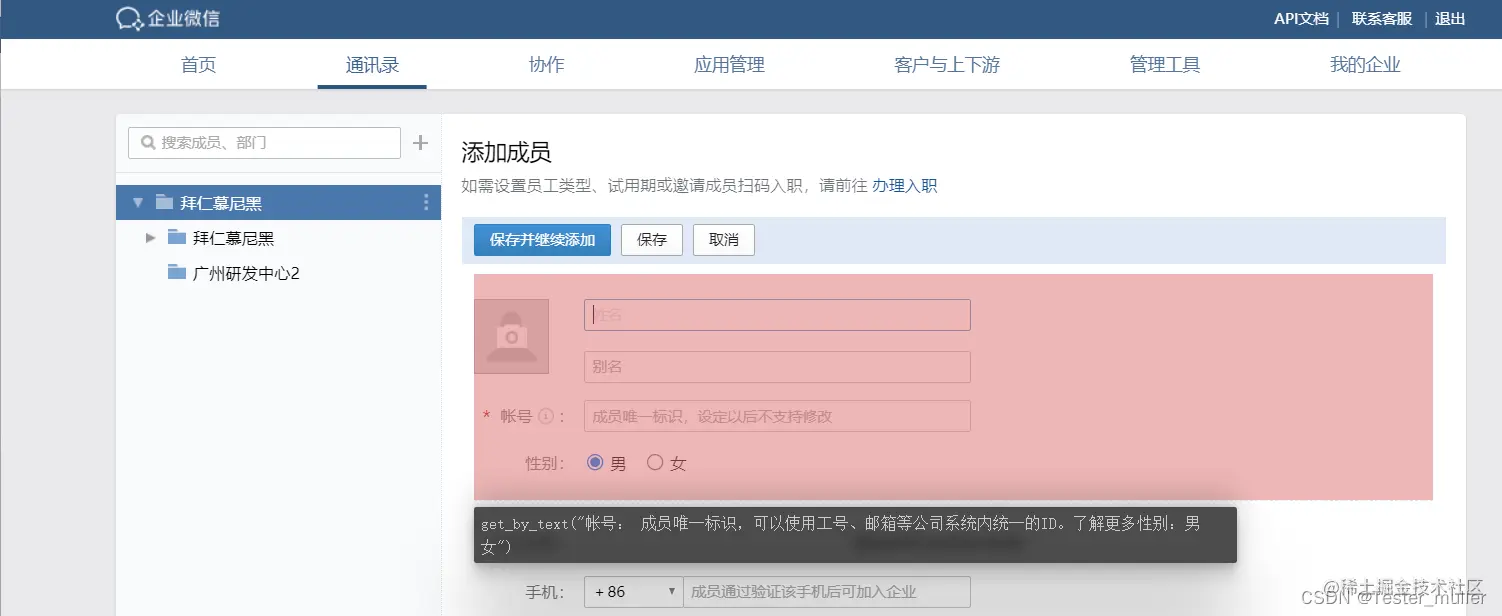Viewport: 1502px width, 616px height.
Task: Select the 男 gender radio button
Action: [x=596, y=462]
